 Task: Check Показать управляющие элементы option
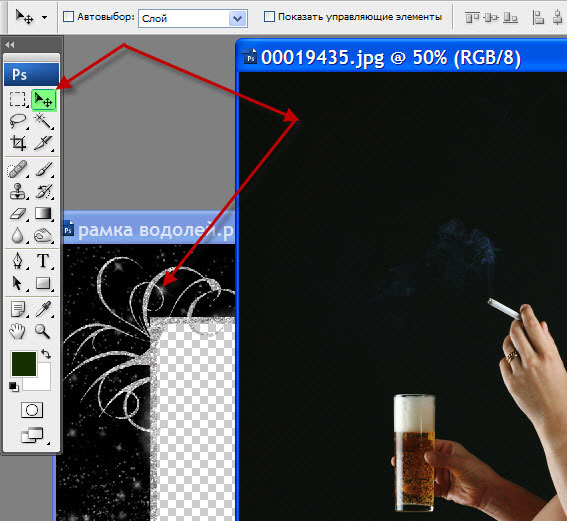point(269,17)
